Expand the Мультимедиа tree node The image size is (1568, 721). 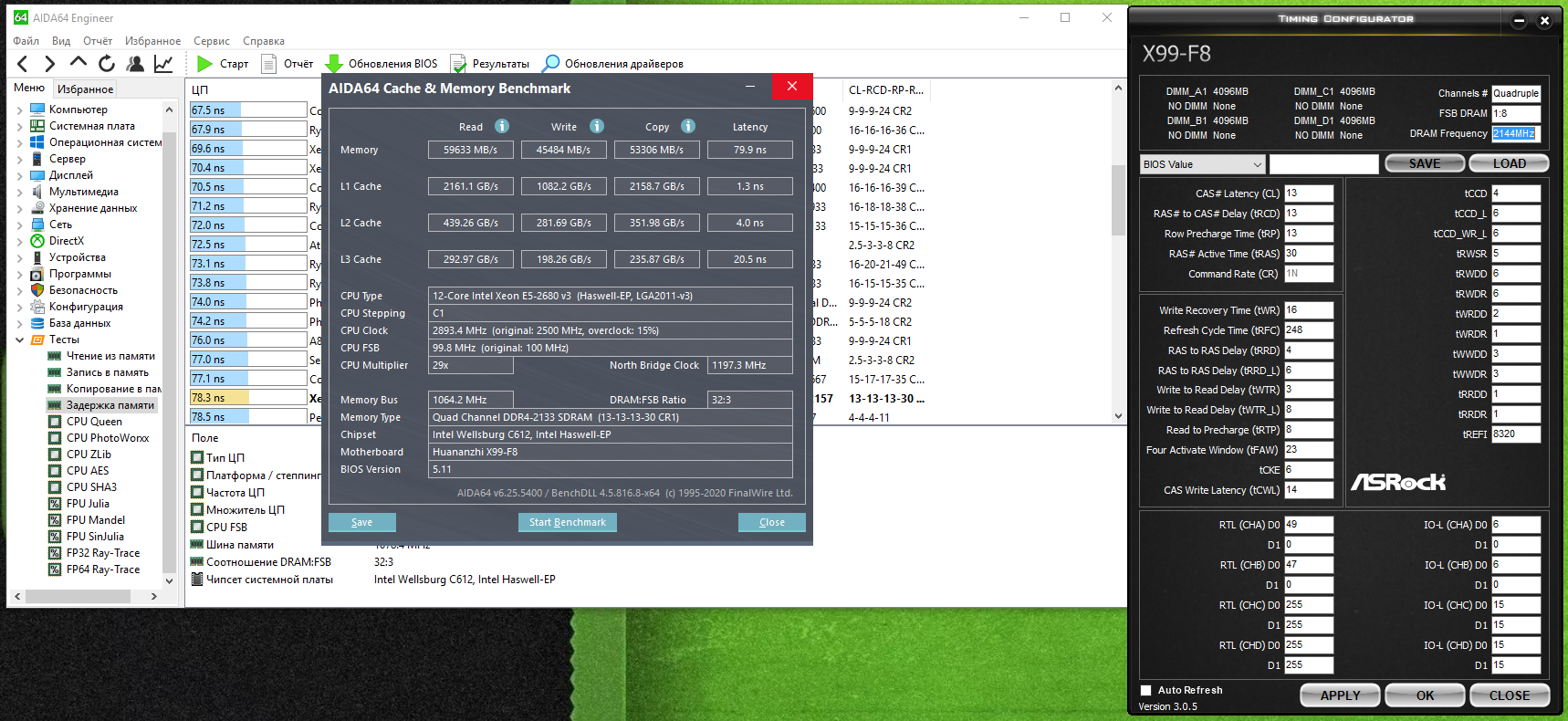(x=20, y=192)
